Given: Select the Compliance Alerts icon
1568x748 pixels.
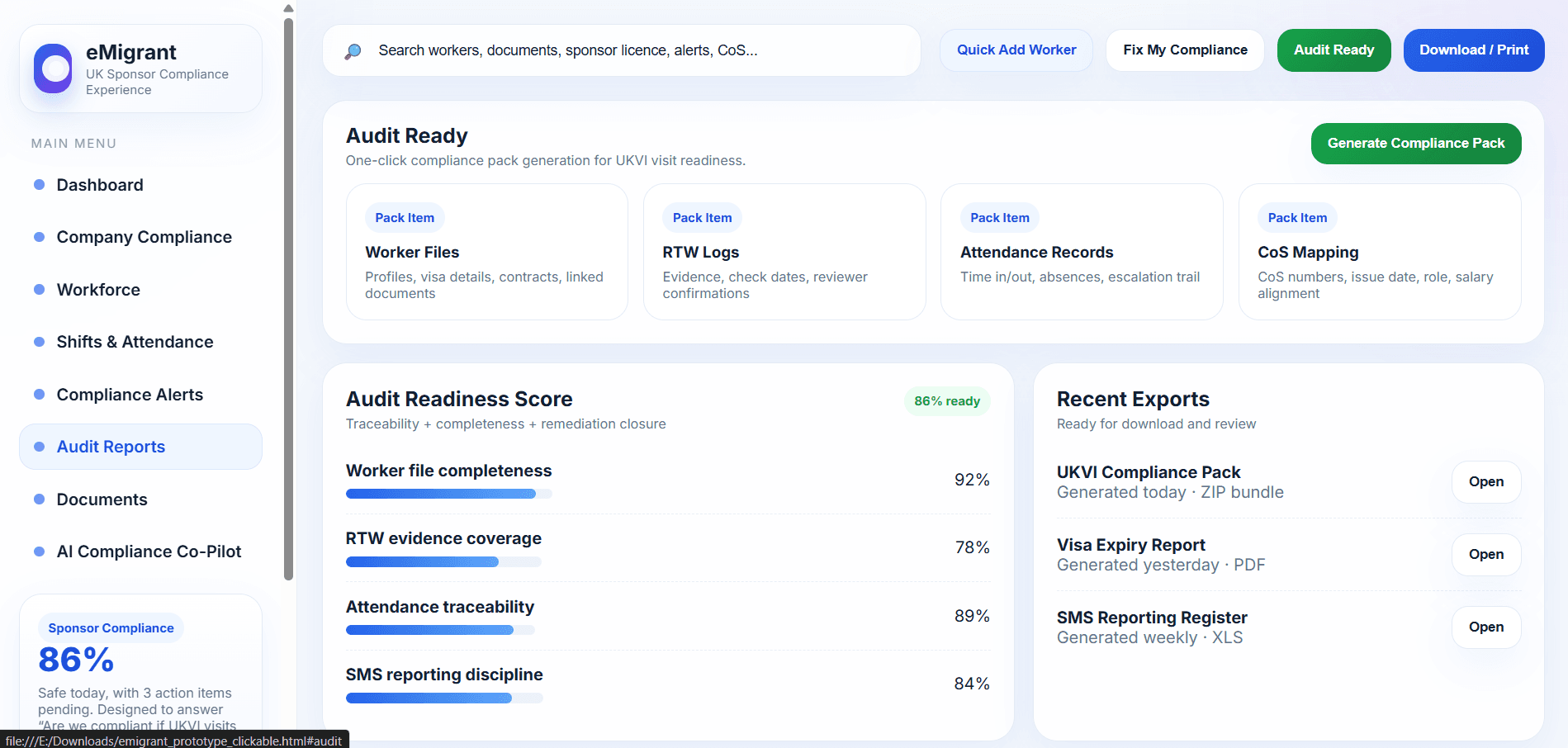Looking at the screenshot, I should coord(40,395).
